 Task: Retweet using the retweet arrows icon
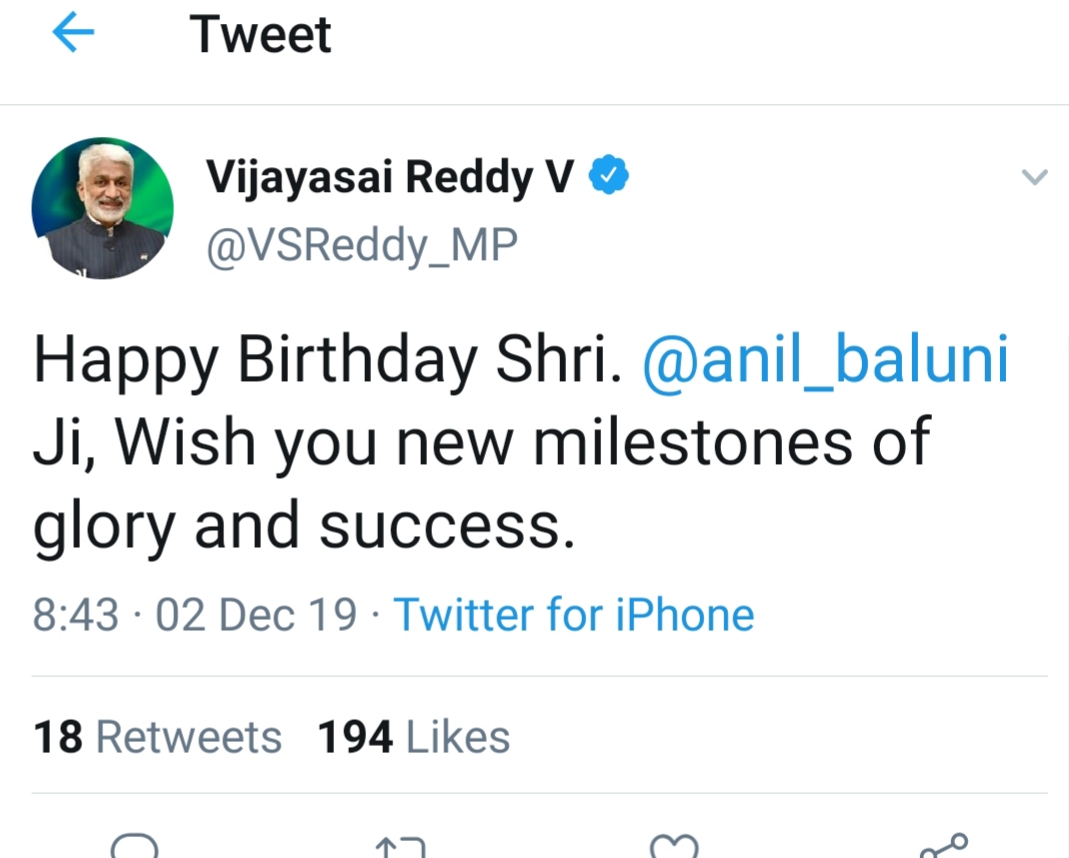click(x=400, y=848)
